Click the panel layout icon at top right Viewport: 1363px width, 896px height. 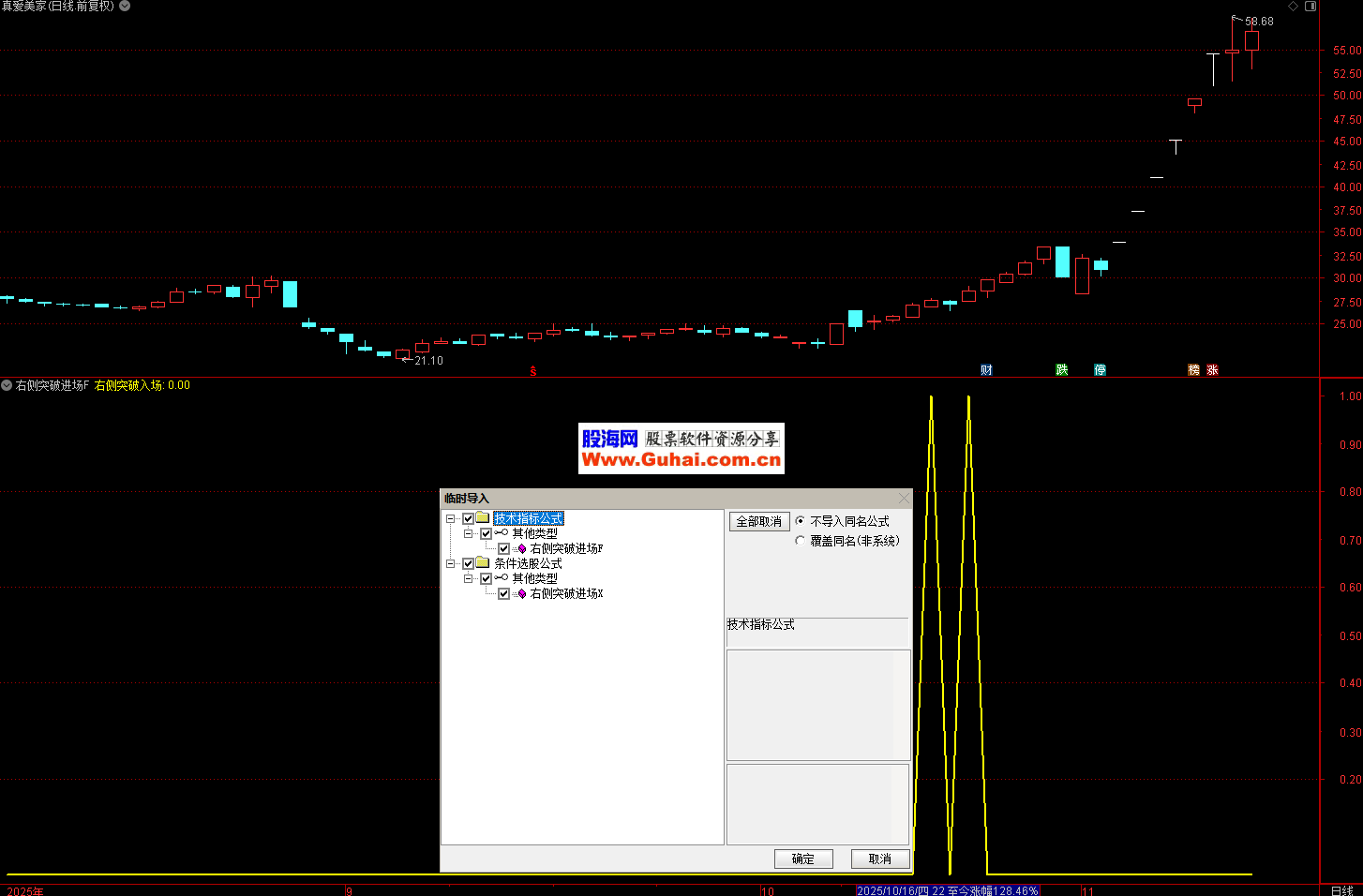pos(1311,7)
